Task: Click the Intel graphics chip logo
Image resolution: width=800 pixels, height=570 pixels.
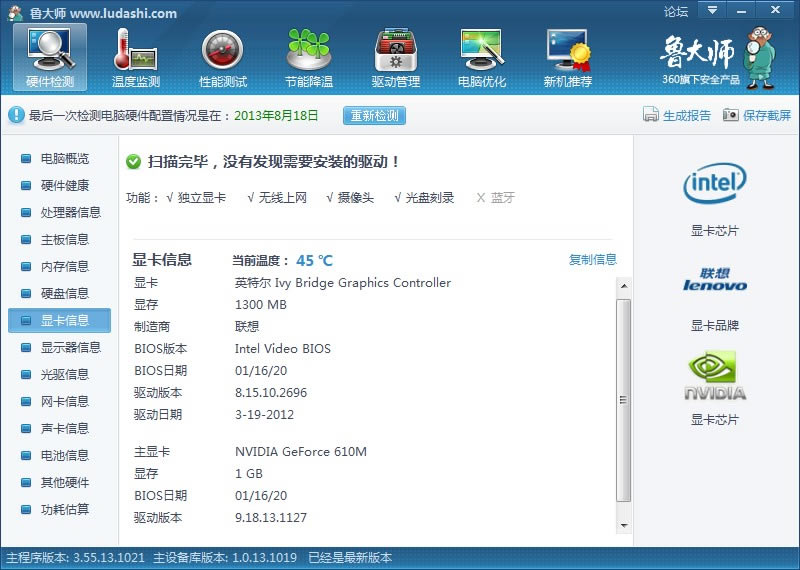Action: tap(714, 183)
